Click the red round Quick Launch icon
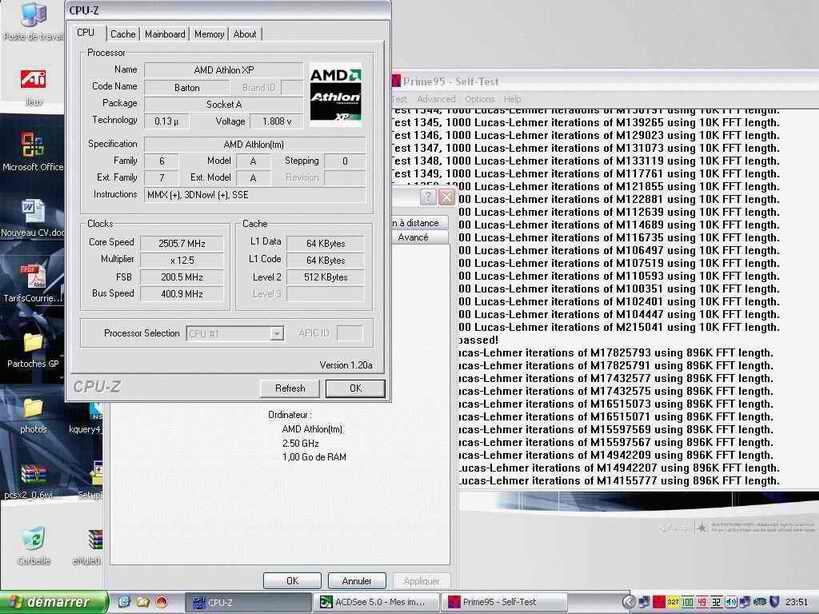Screen dimensions: 819x614 (x=161, y=601)
